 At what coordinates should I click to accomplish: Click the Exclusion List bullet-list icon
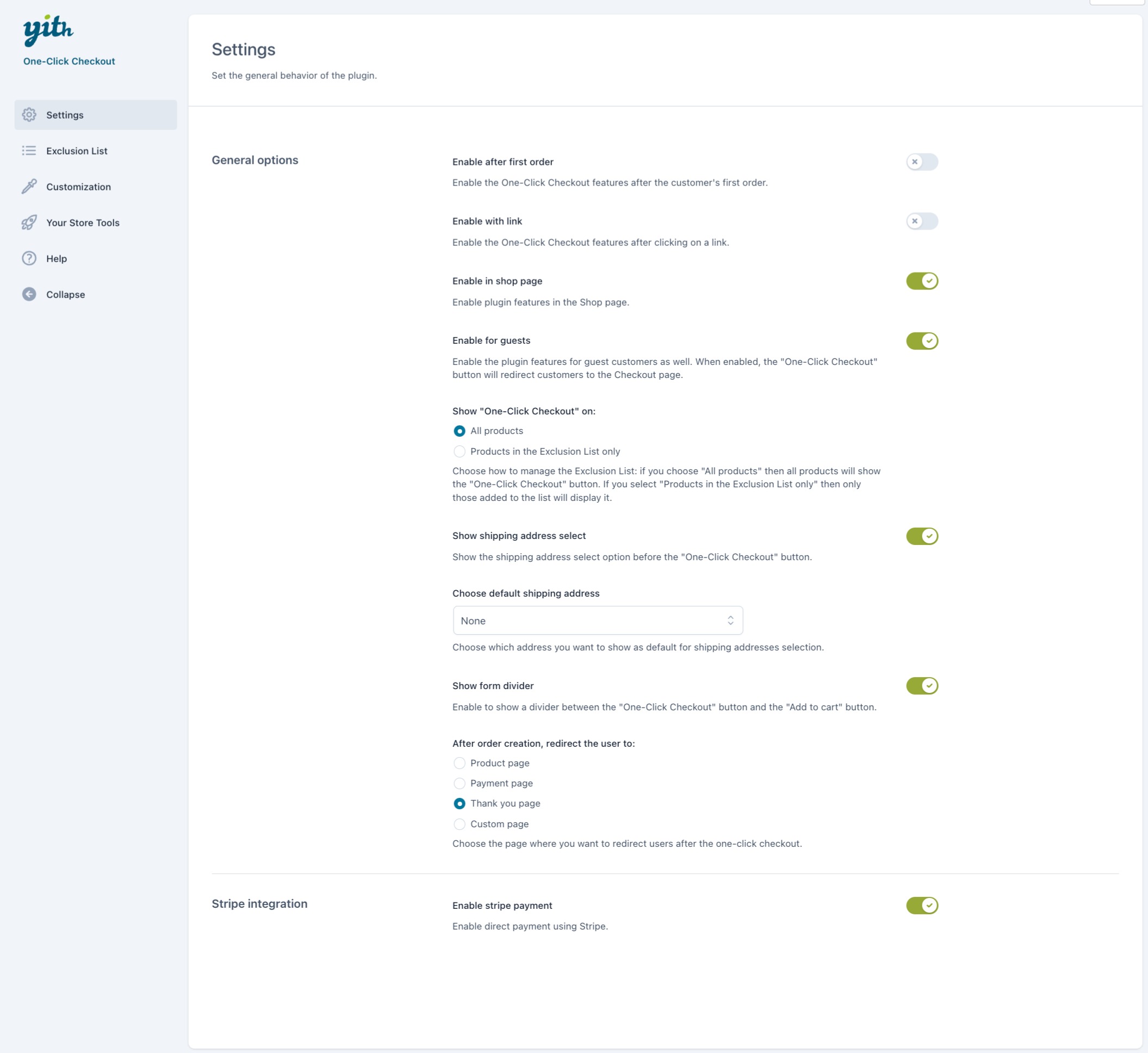click(29, 151)
